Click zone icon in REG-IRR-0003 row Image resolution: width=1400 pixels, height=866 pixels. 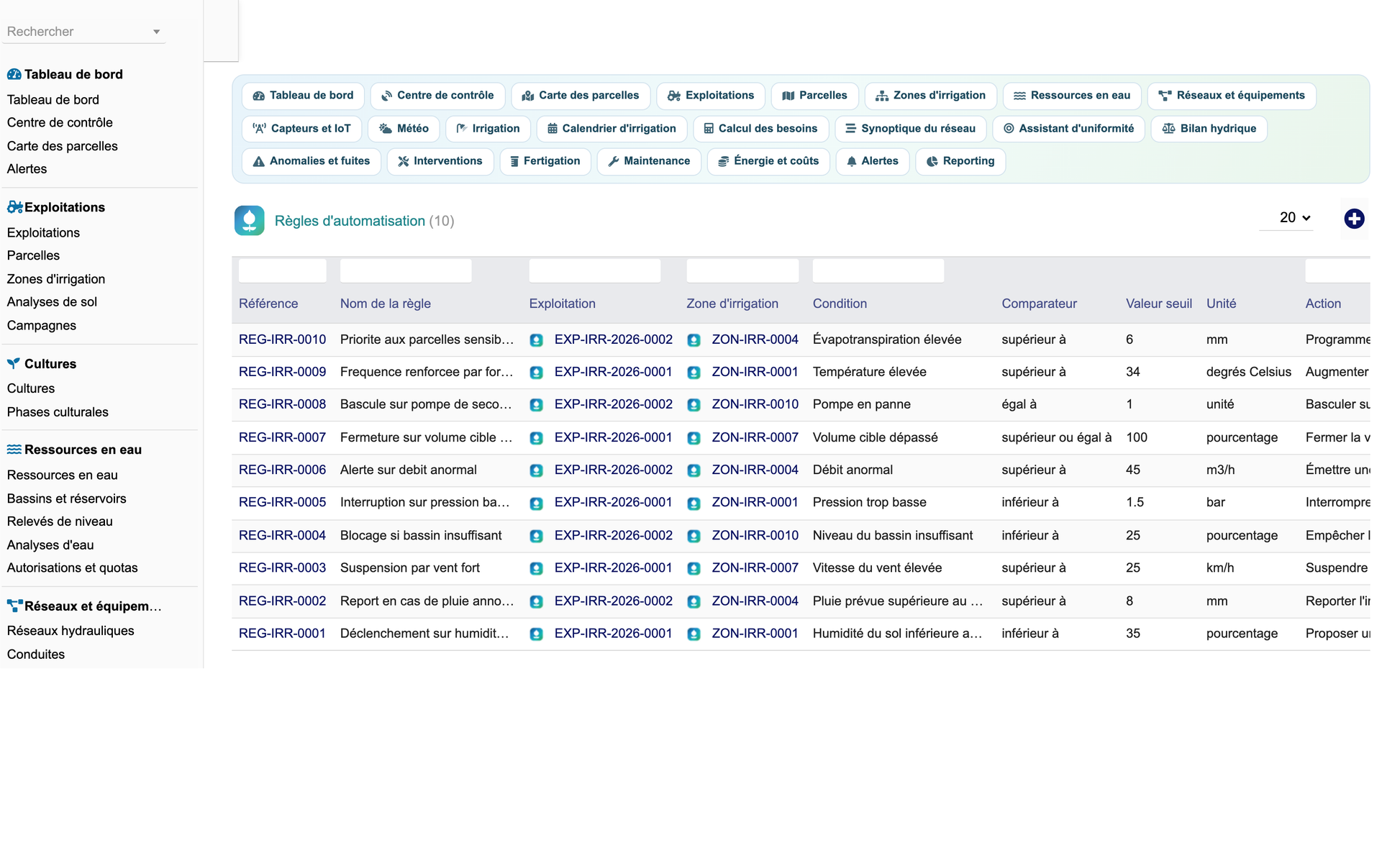[x=694, y=568]
